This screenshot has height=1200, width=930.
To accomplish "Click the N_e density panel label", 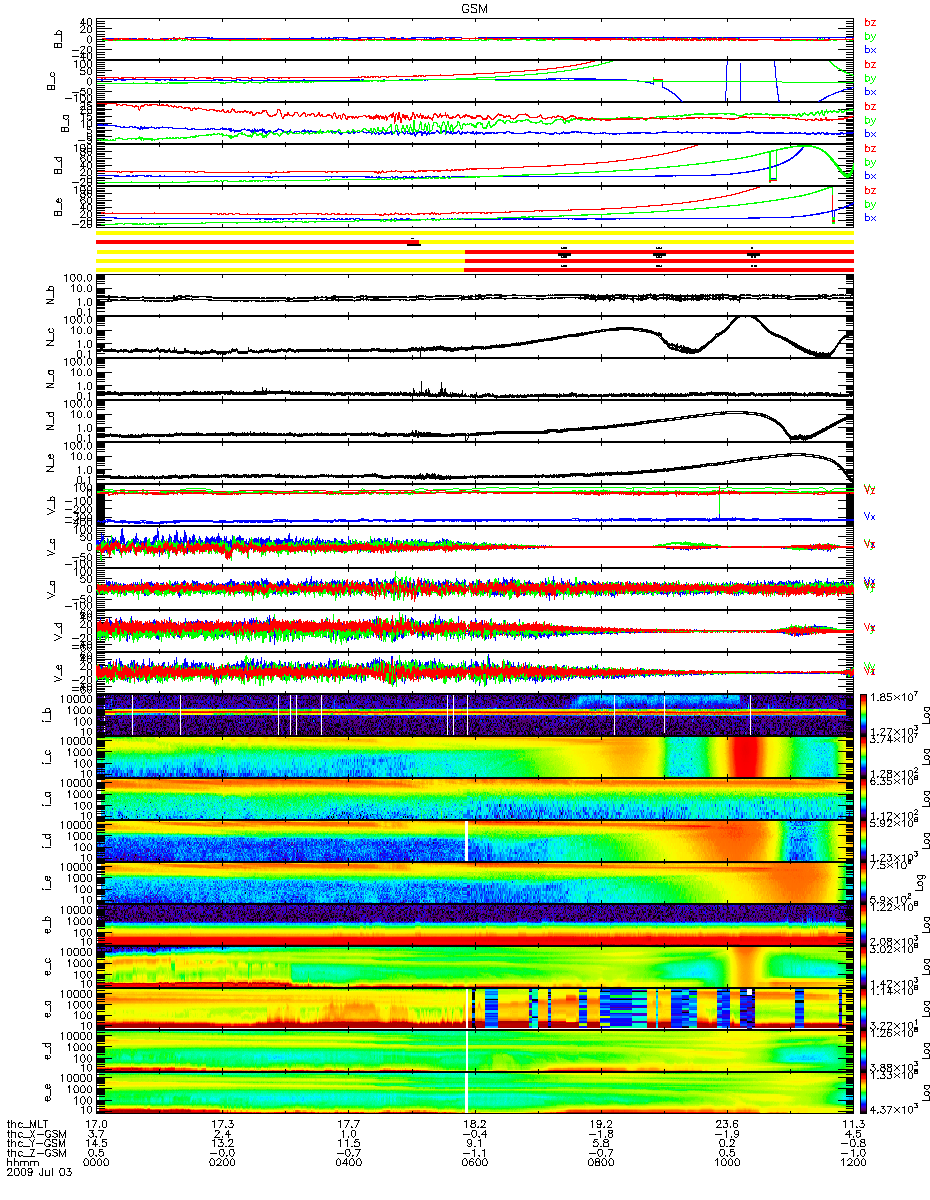I will point(50,463).
